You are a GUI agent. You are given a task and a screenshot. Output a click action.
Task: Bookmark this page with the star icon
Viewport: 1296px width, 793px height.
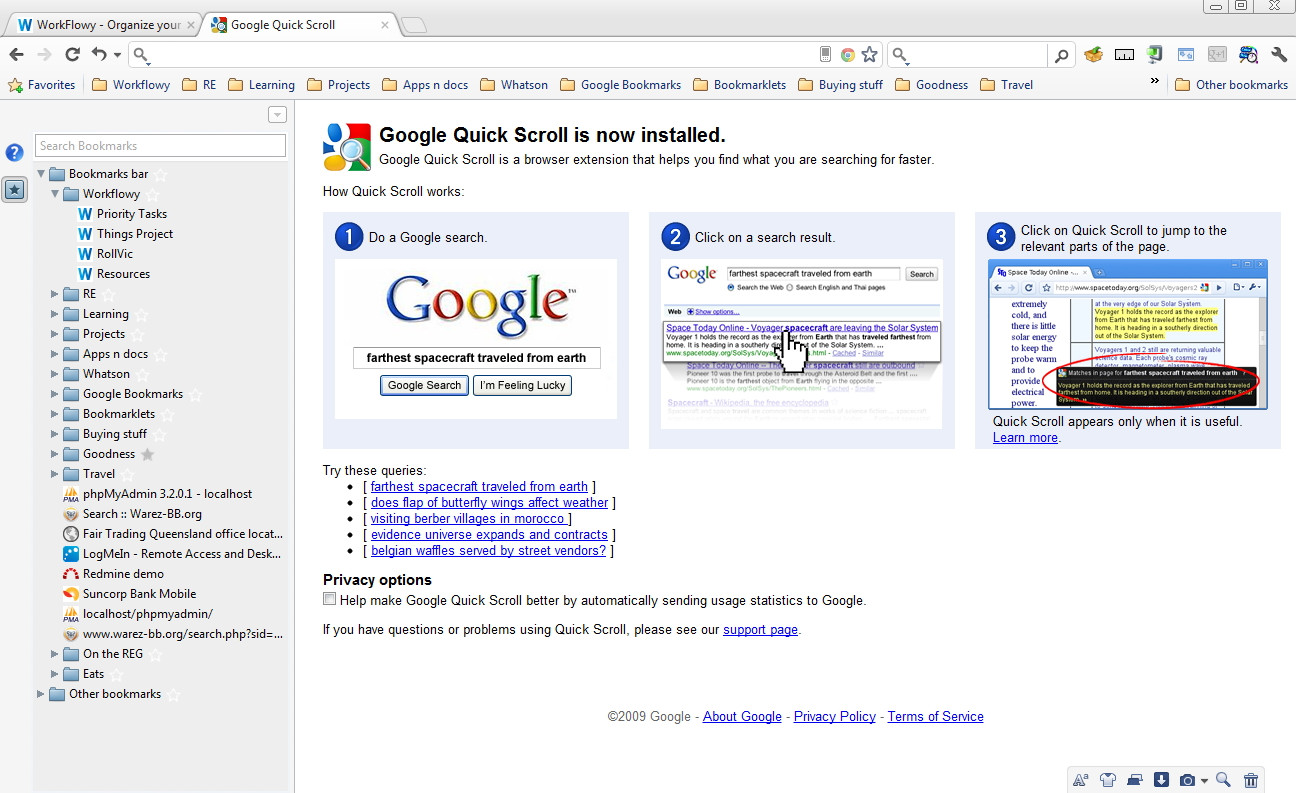click(870, 55)
